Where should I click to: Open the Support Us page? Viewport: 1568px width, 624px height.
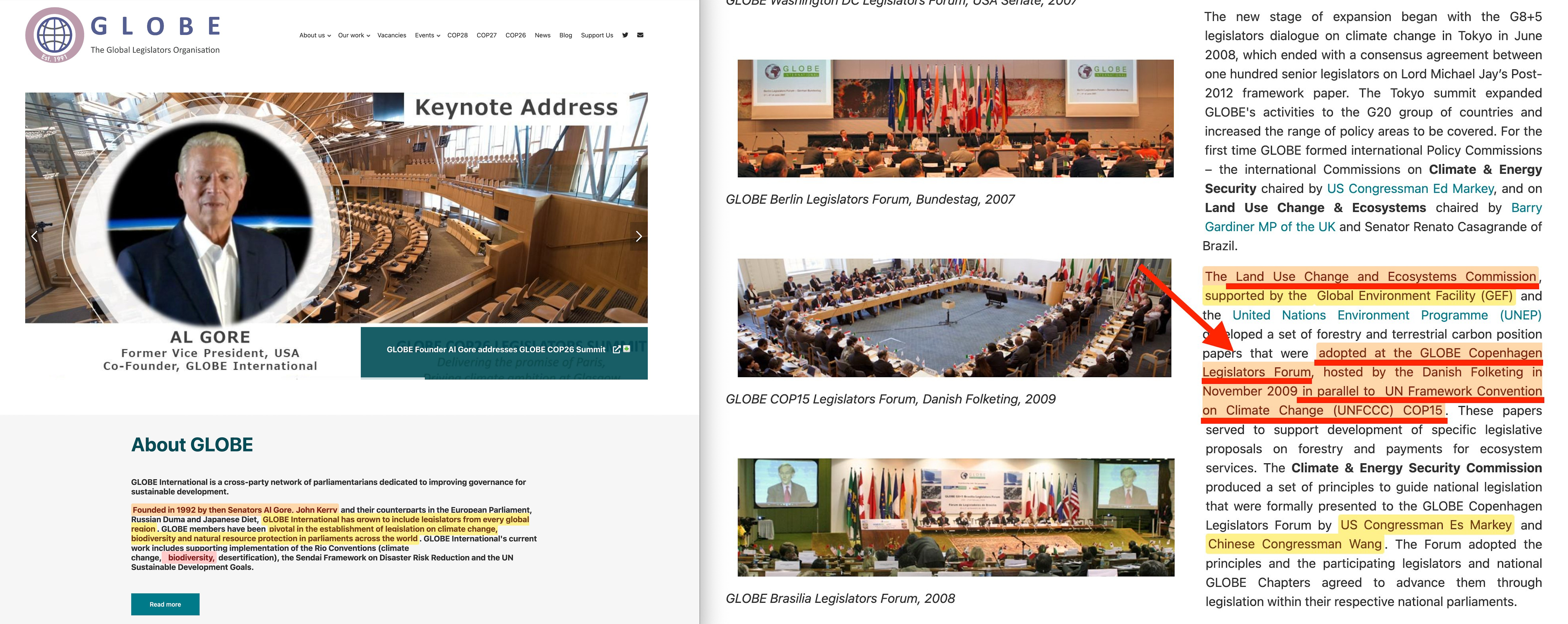coord(596,35)
